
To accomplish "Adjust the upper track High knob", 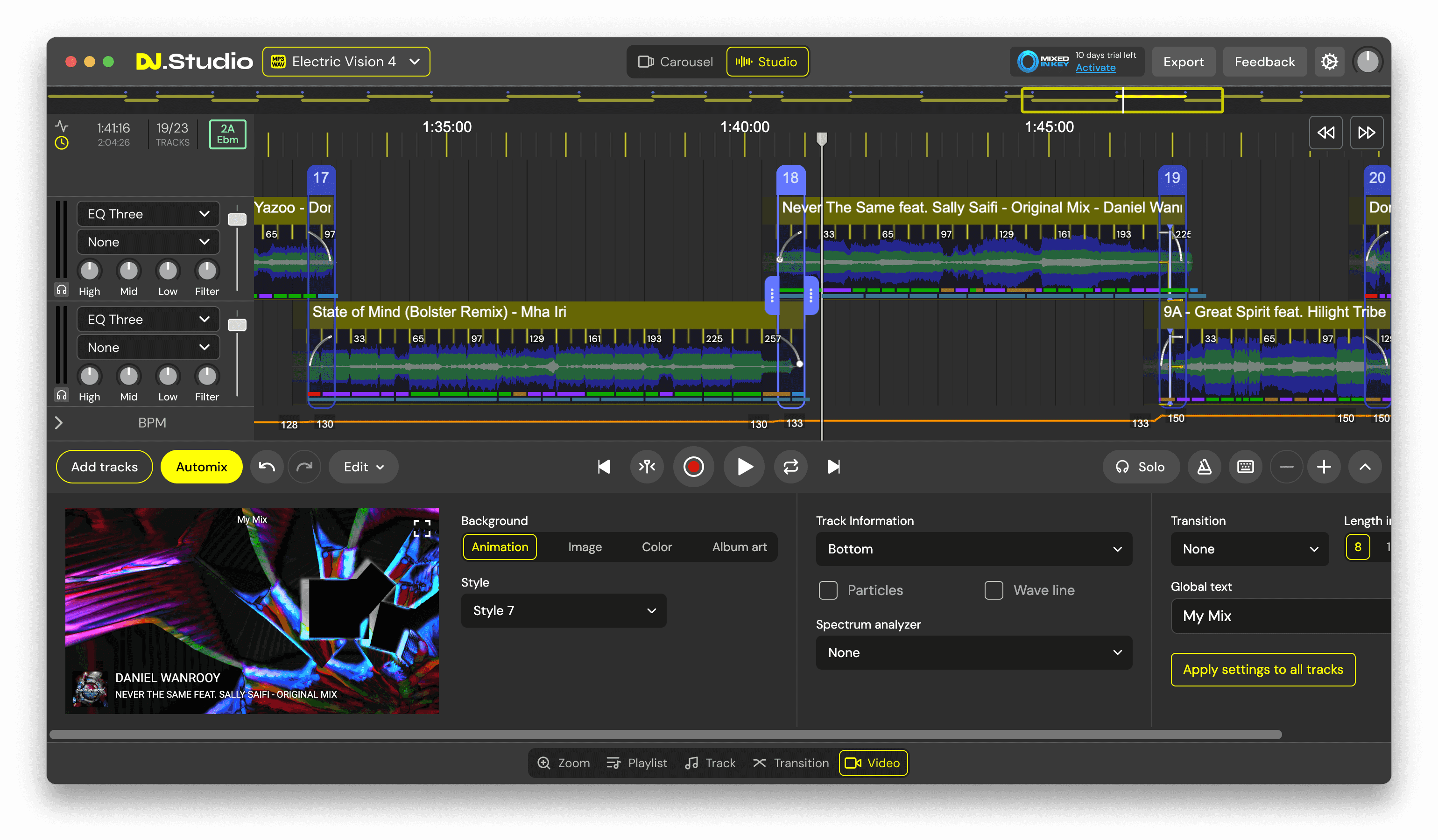I will coord(90,270).
